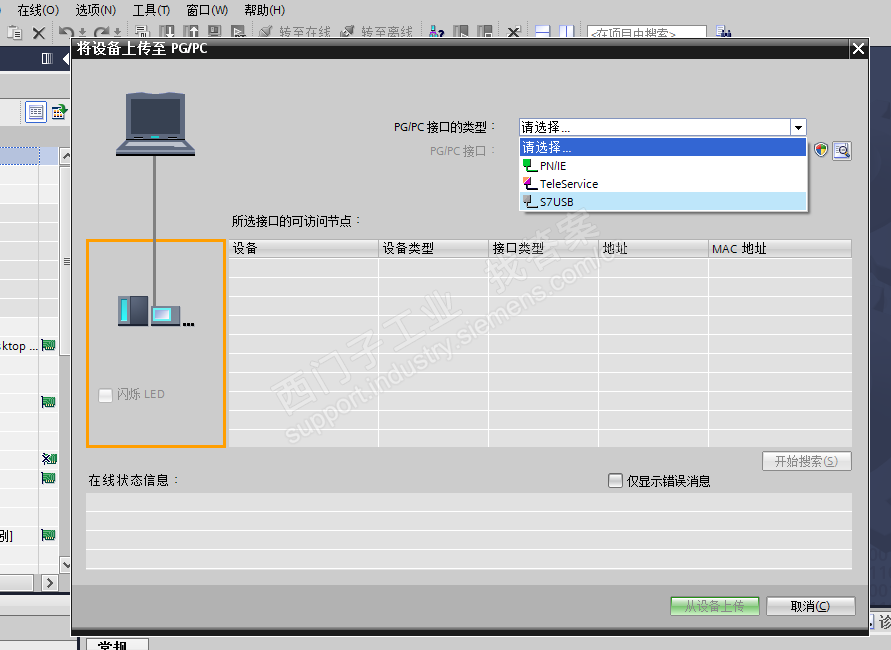Screen dimensions: 891x650
Task: Pick S7USB in the dropdown list
Action: [x=663, y=202]
